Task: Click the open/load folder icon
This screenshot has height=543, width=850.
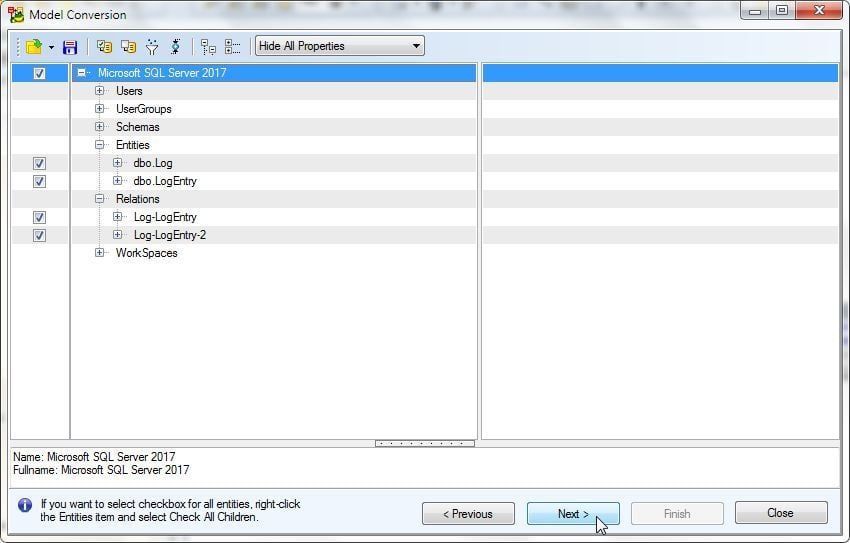Action: click(x=34, y=47)
